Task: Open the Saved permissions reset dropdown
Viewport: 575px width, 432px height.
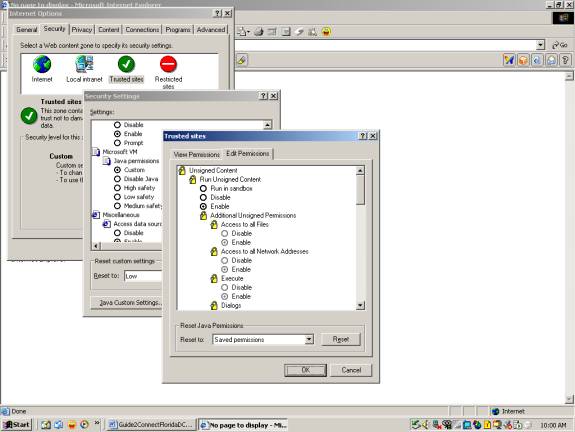Action: point(309,339)
